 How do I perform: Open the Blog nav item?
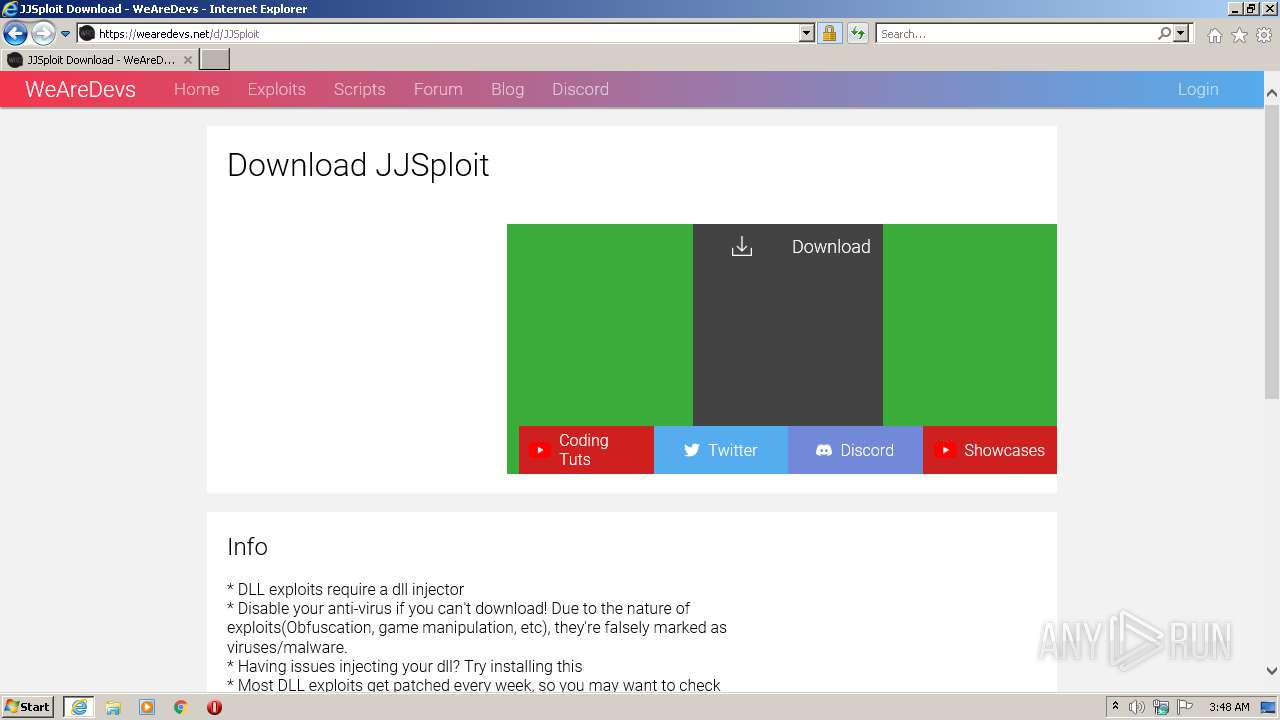(507, 89)
